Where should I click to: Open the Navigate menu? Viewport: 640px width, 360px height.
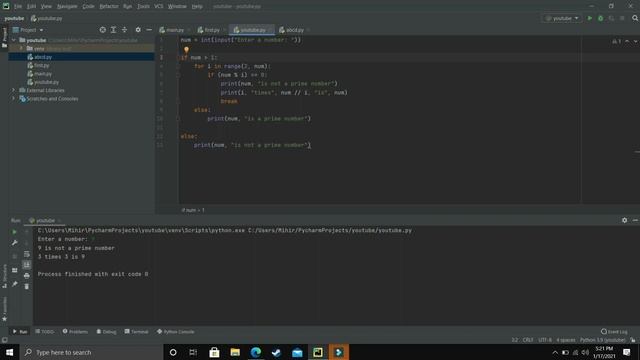67,6
